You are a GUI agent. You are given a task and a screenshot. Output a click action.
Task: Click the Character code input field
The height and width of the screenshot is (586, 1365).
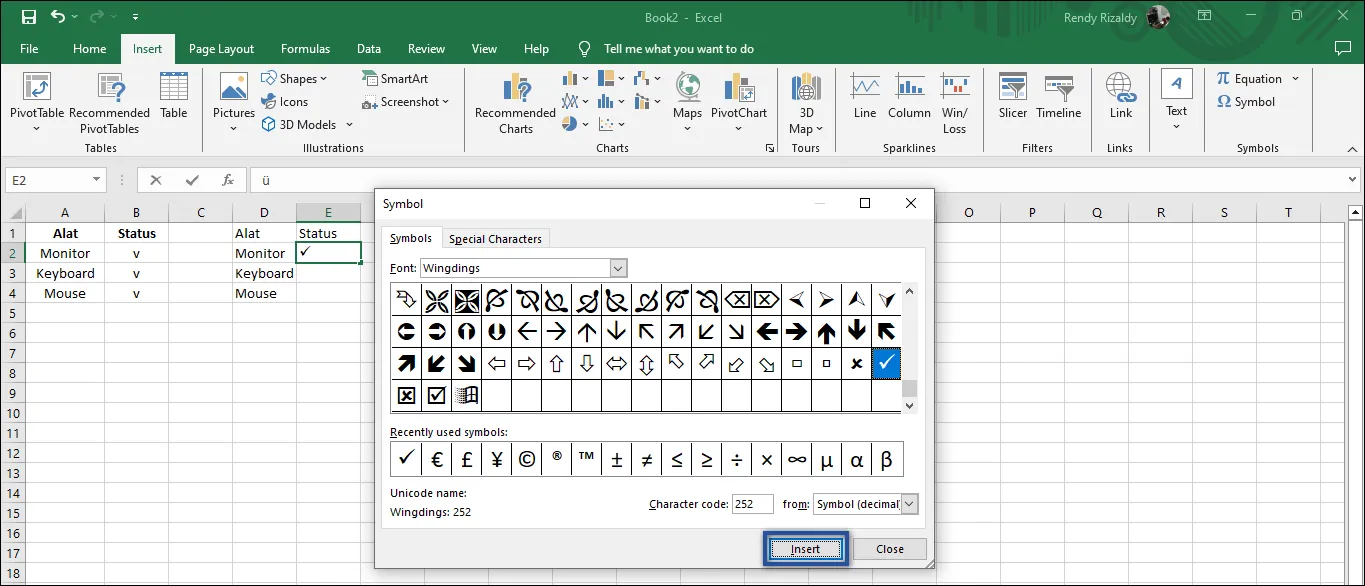click(x=752, y=505)
